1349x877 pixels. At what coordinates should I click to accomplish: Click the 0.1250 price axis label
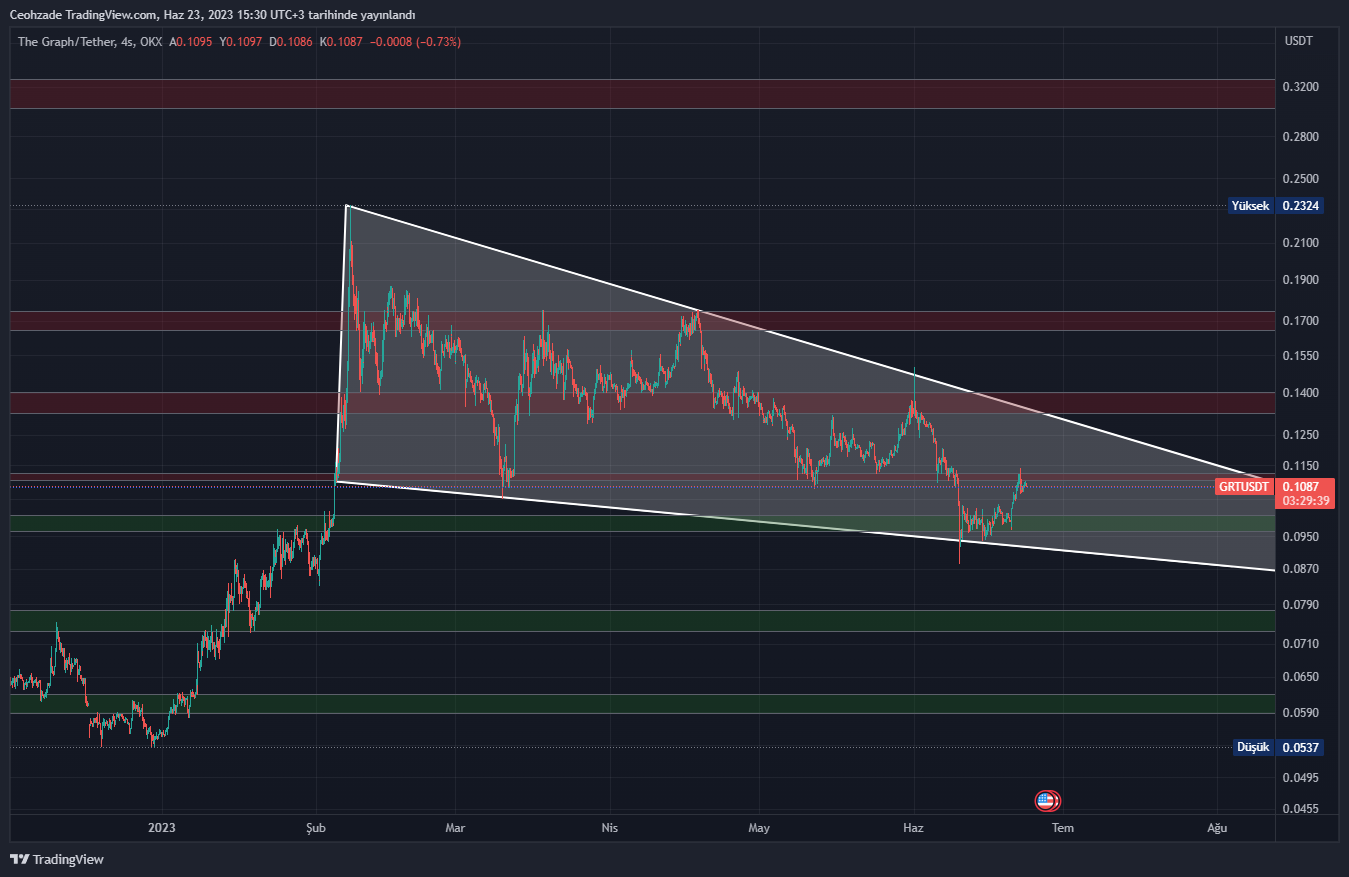pos(1300,435)
